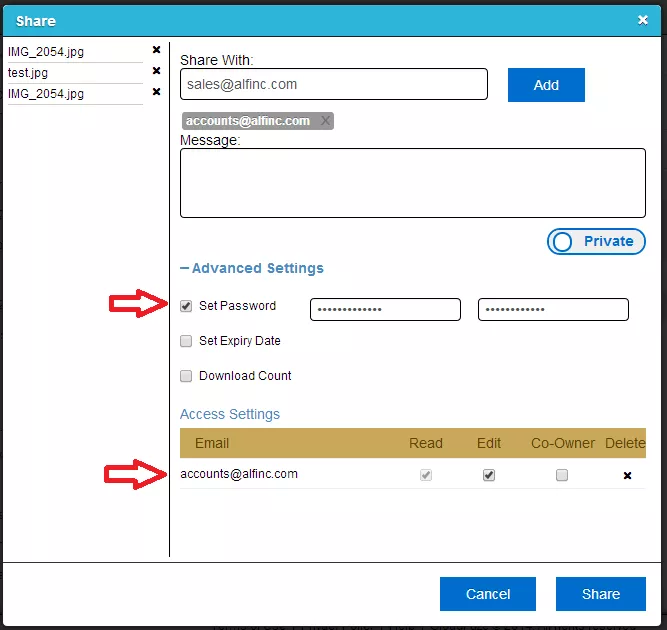
Task: Click the first password field
Action: click(x=385, y=309)
